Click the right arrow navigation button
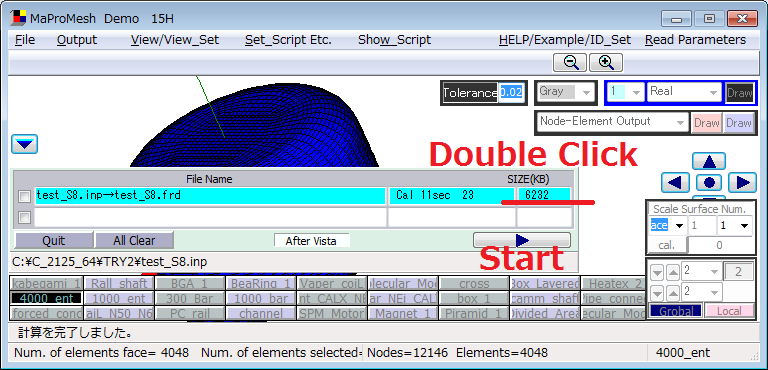768x370 pixels. point(742,183)
